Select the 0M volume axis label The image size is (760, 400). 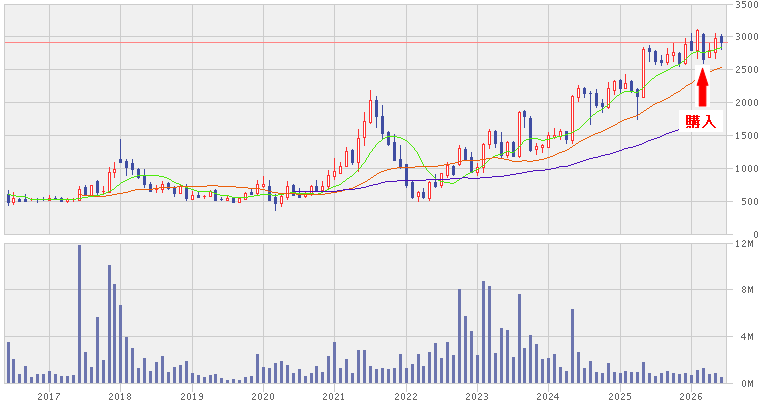point(747,384)
